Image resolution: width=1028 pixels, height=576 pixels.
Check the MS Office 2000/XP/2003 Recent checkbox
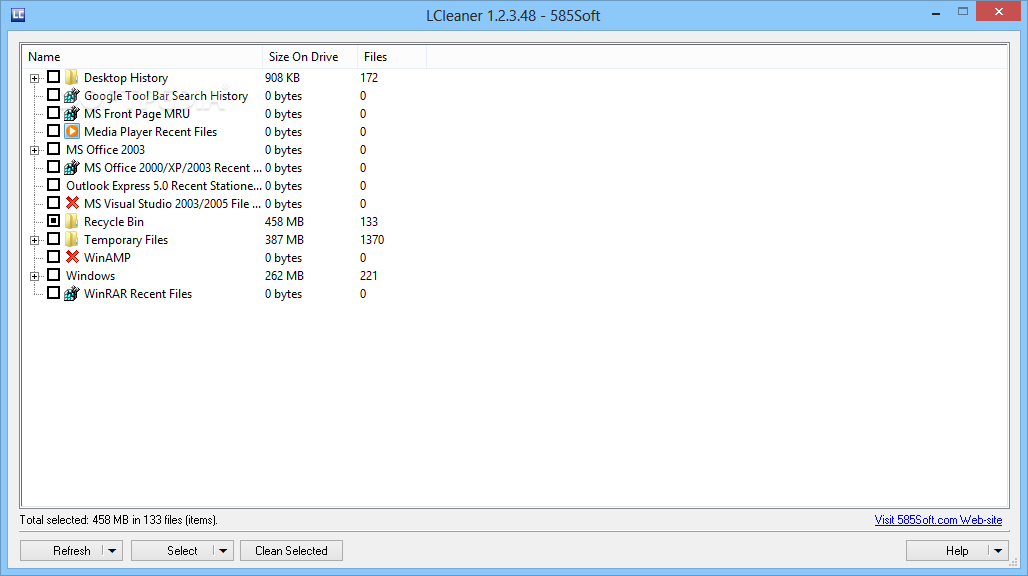click(54, 167)
